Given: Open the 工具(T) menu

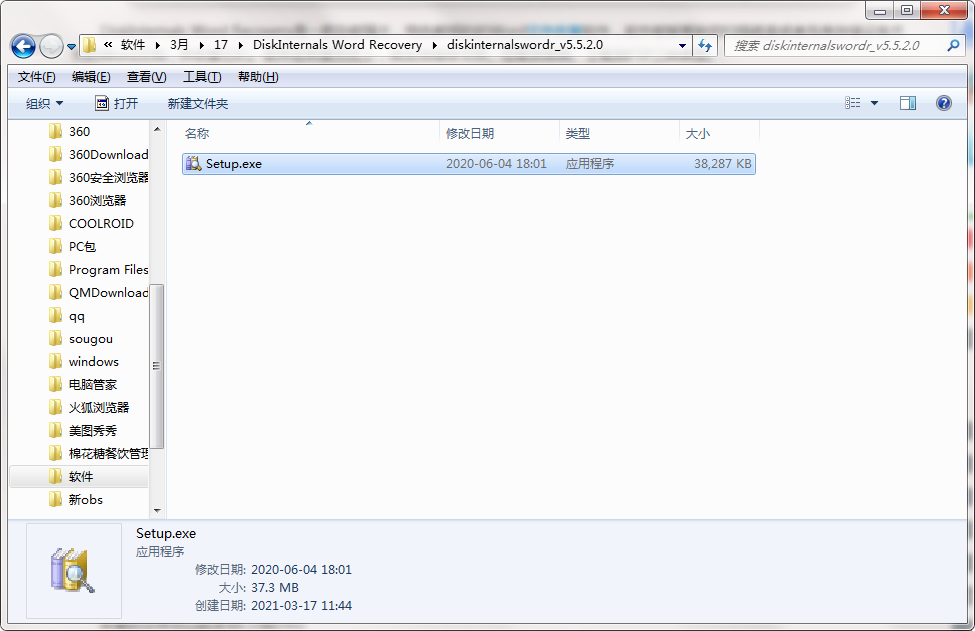Looking at the screenshot, I should click(x=201, y=76).
